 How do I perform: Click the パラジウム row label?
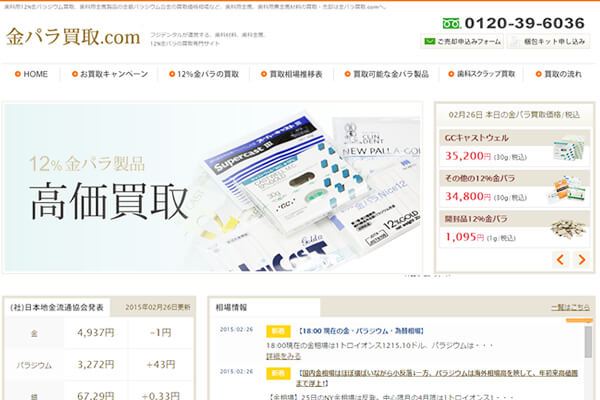point(34,365)
